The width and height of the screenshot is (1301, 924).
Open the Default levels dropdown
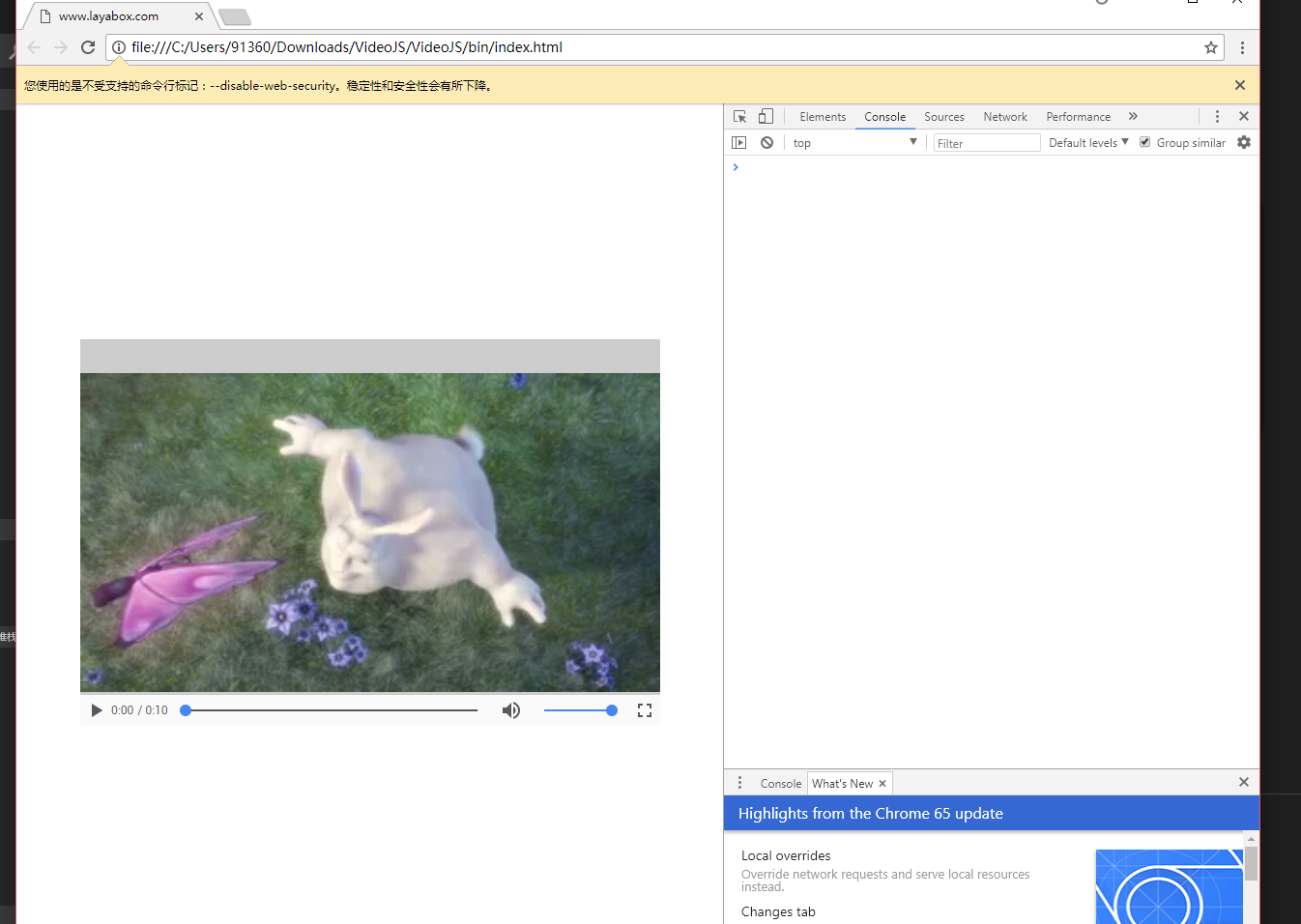(1088, 143)
